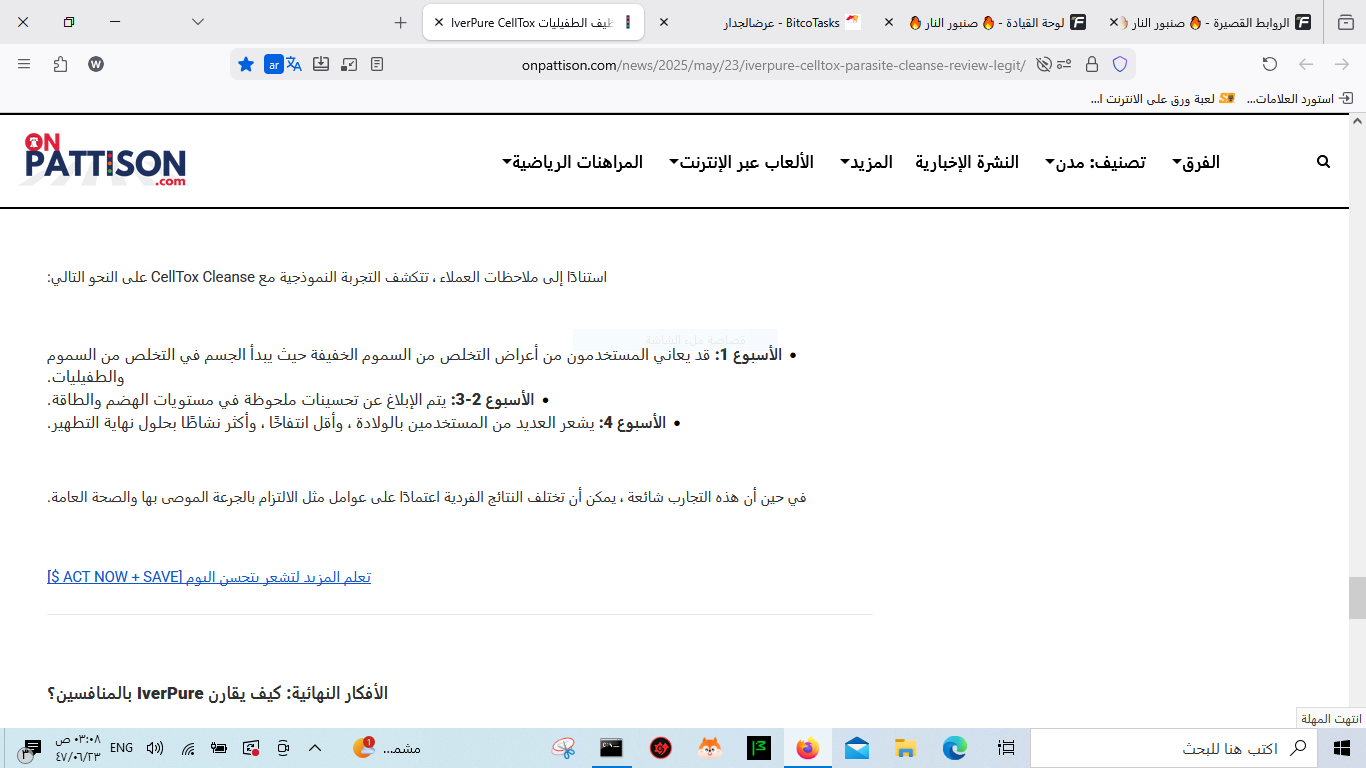The height and width of the screenshot is (768, 1366).
Task: Switch the input language via 'ENG' indicator
Action: [121, 748]
